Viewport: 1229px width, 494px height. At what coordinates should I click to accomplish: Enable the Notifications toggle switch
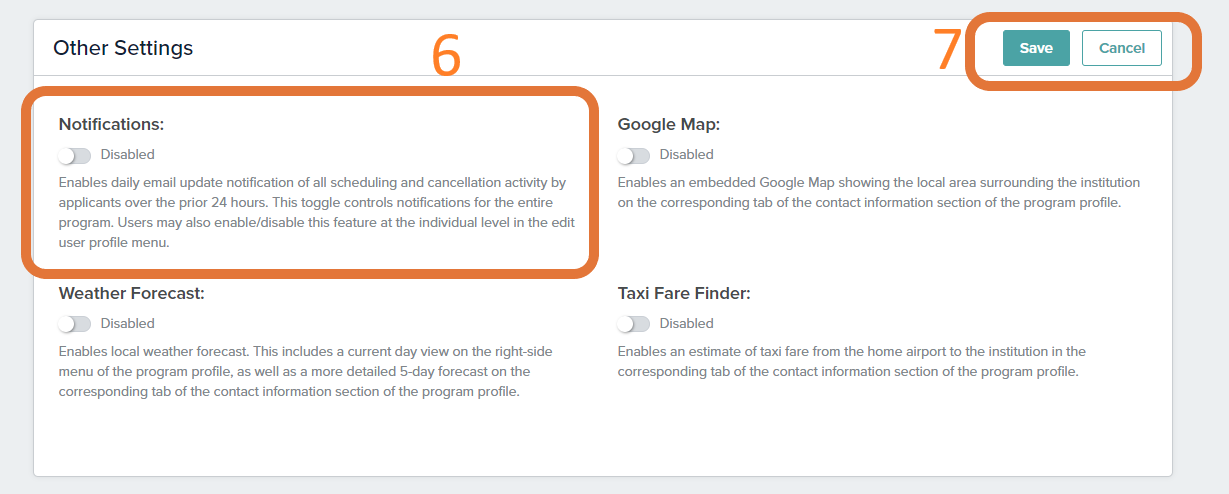[x=74, y=155]
